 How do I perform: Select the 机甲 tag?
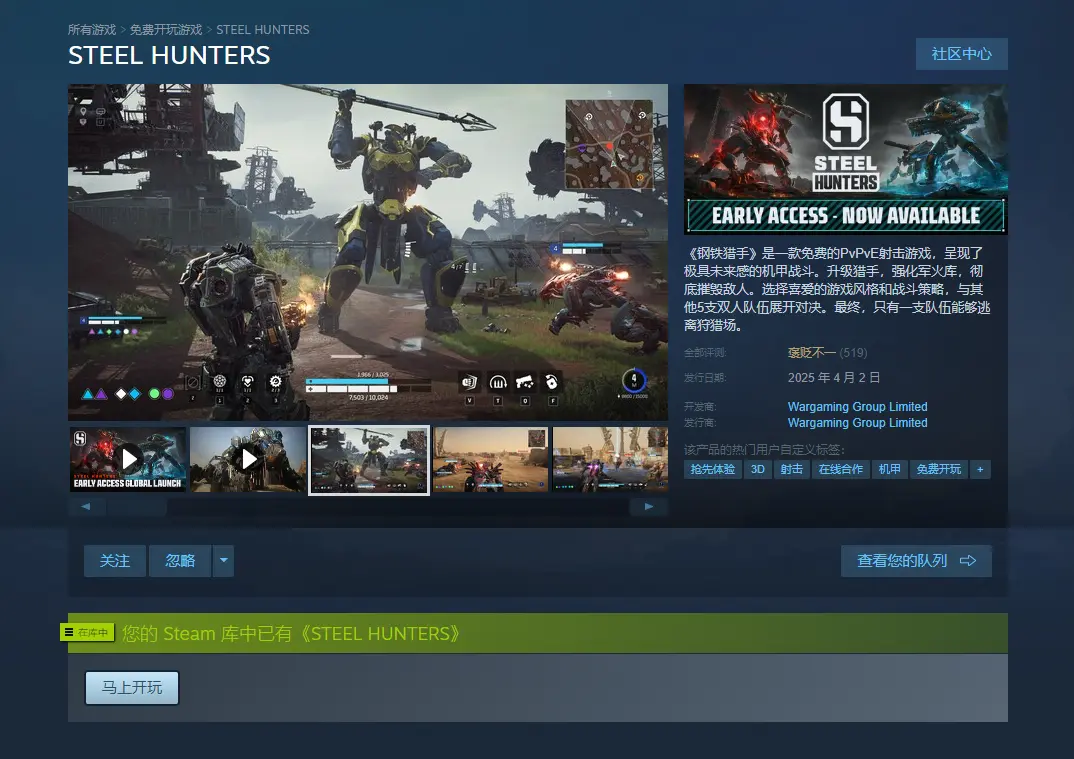890,469
